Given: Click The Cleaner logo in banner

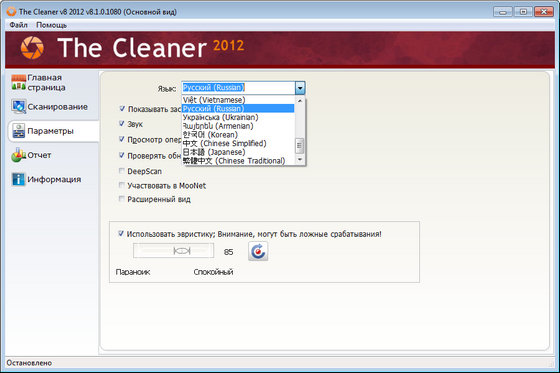Looking at the screenshot, I should (x=32, y=48).
